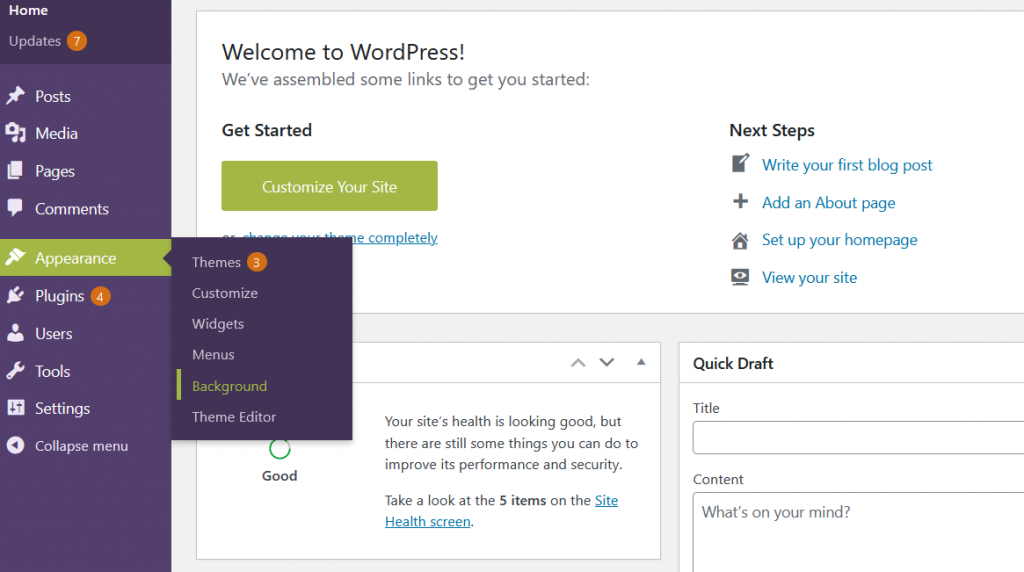This screenshot has height=572, width=1024.
Task: Click the Settings sliders icon
Action: point(16,407)
